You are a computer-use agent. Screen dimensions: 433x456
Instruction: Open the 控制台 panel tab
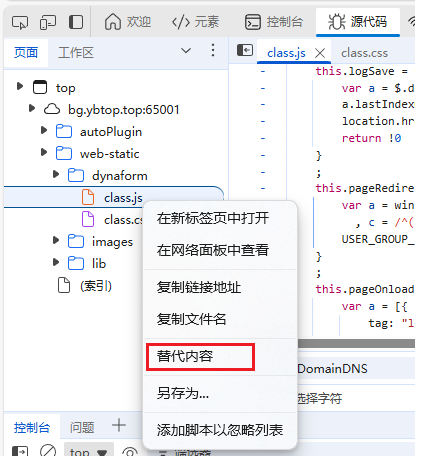point(274,22)
